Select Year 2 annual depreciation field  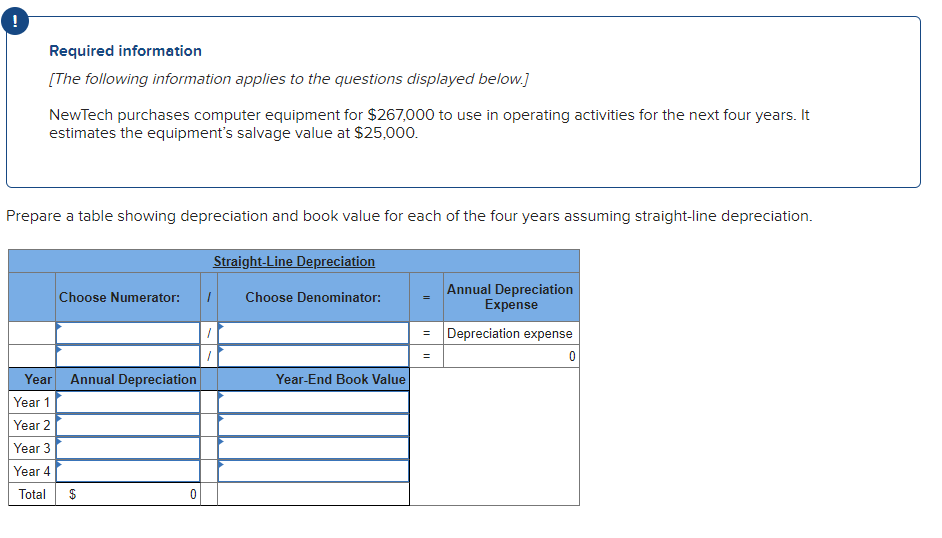click(128, 425)
